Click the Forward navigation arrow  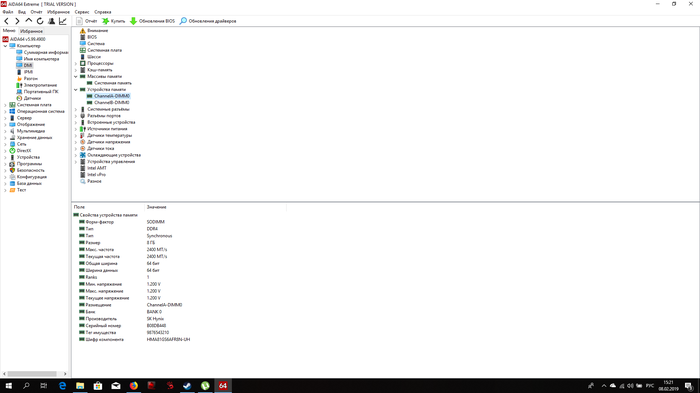(17, 21)
